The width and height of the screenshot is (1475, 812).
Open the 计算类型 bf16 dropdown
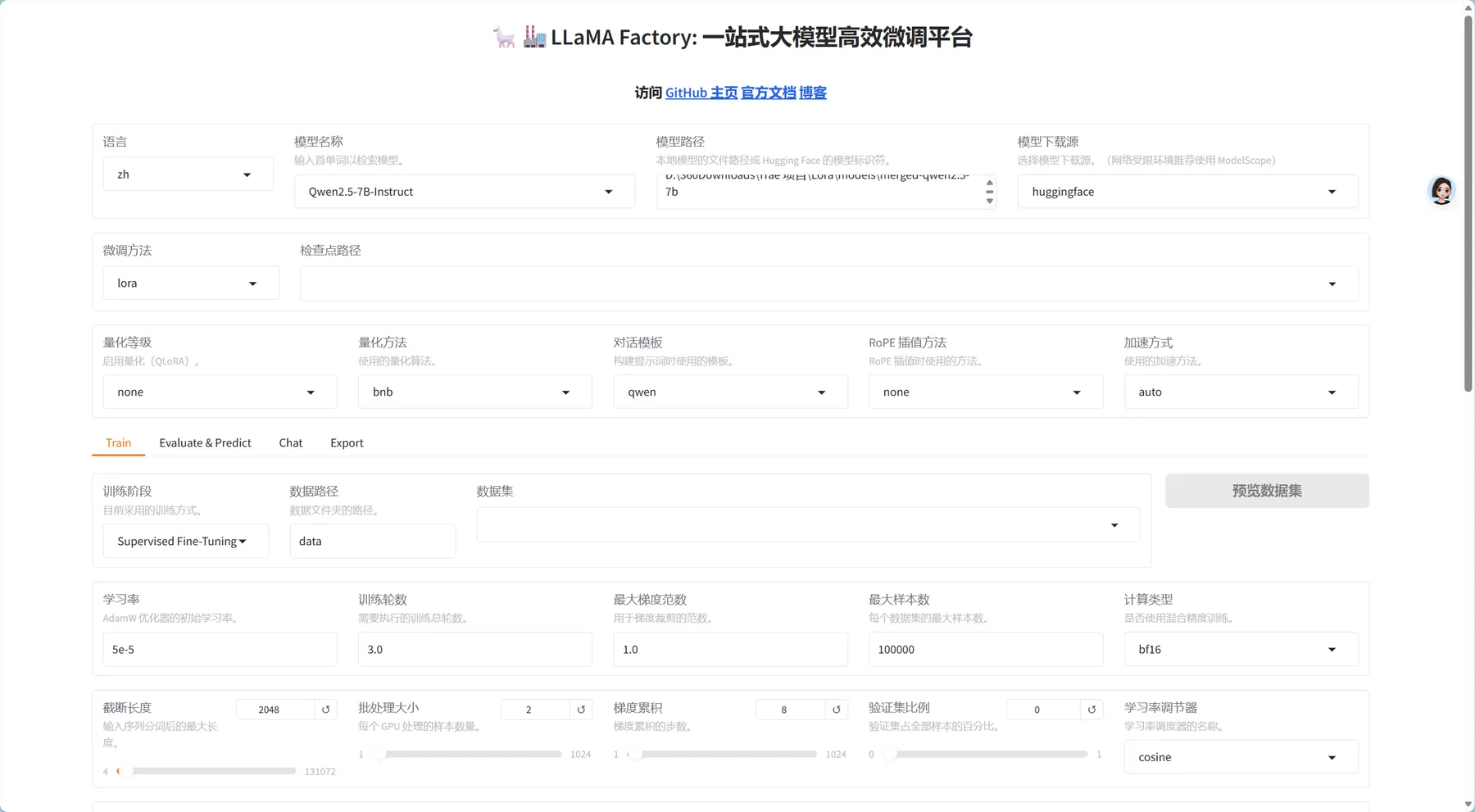(1241, 650)
